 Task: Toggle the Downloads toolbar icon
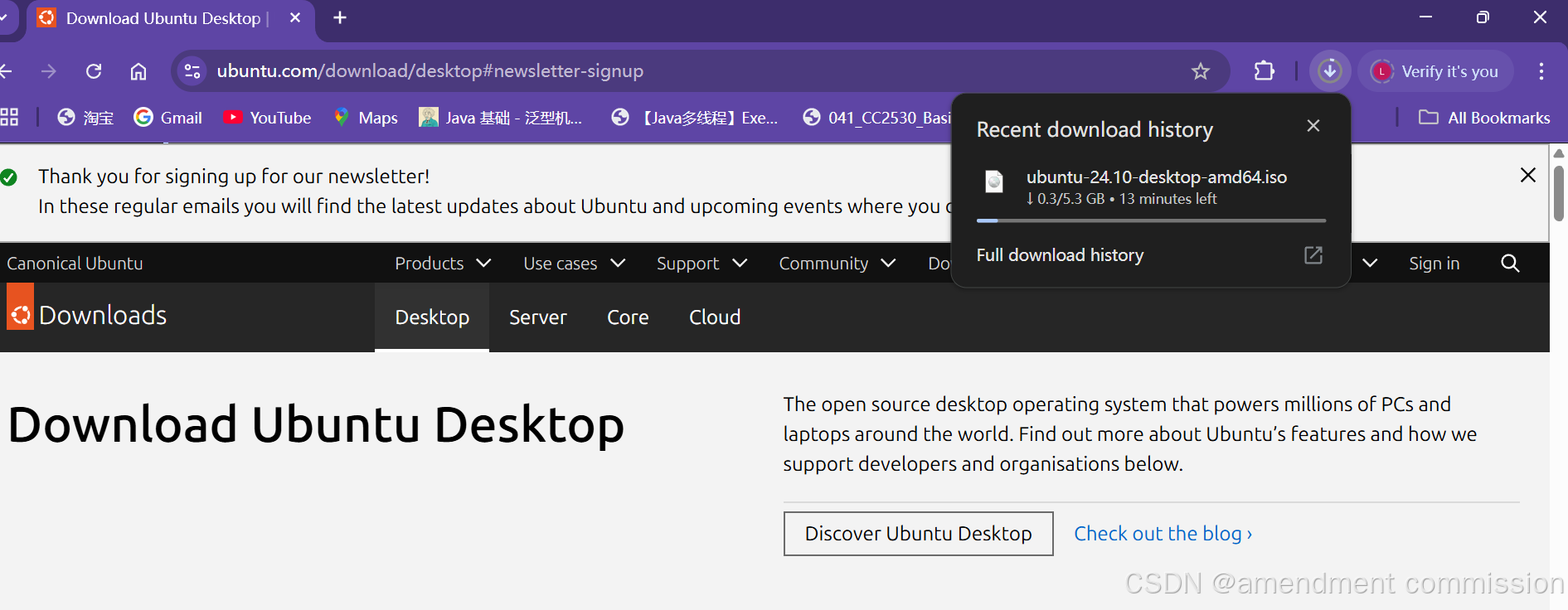[1330, 71]
